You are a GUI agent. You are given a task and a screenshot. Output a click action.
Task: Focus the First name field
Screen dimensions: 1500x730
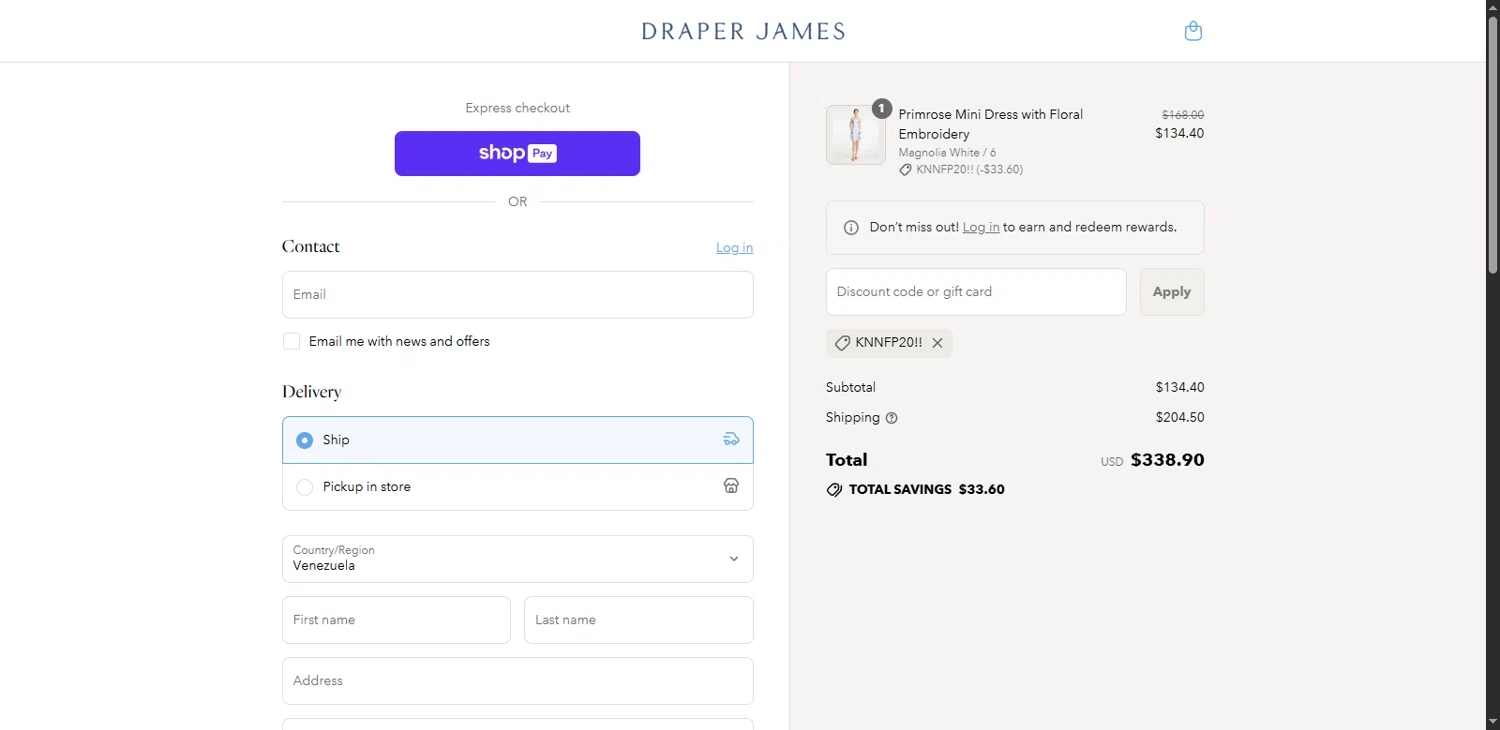(x=396, y=620)
